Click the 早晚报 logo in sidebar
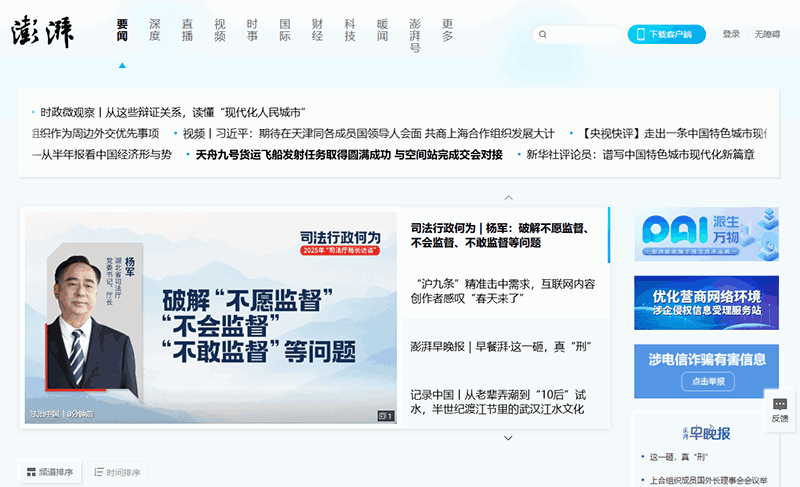 coord(707,433)
